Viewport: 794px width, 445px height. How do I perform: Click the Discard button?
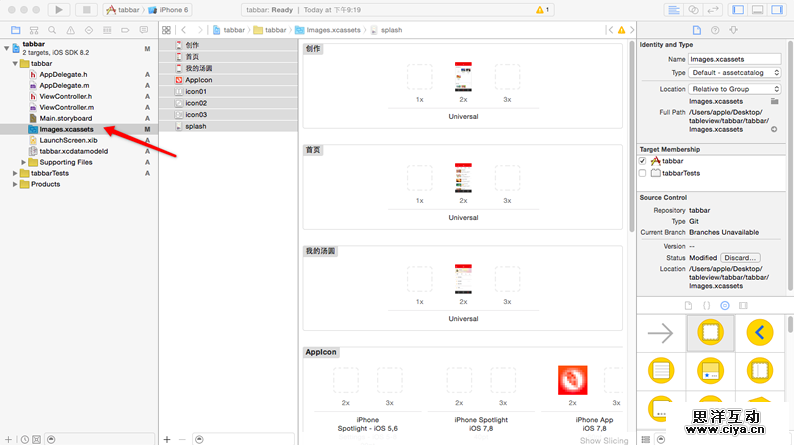pyautogui.click(x=741, y=258)
